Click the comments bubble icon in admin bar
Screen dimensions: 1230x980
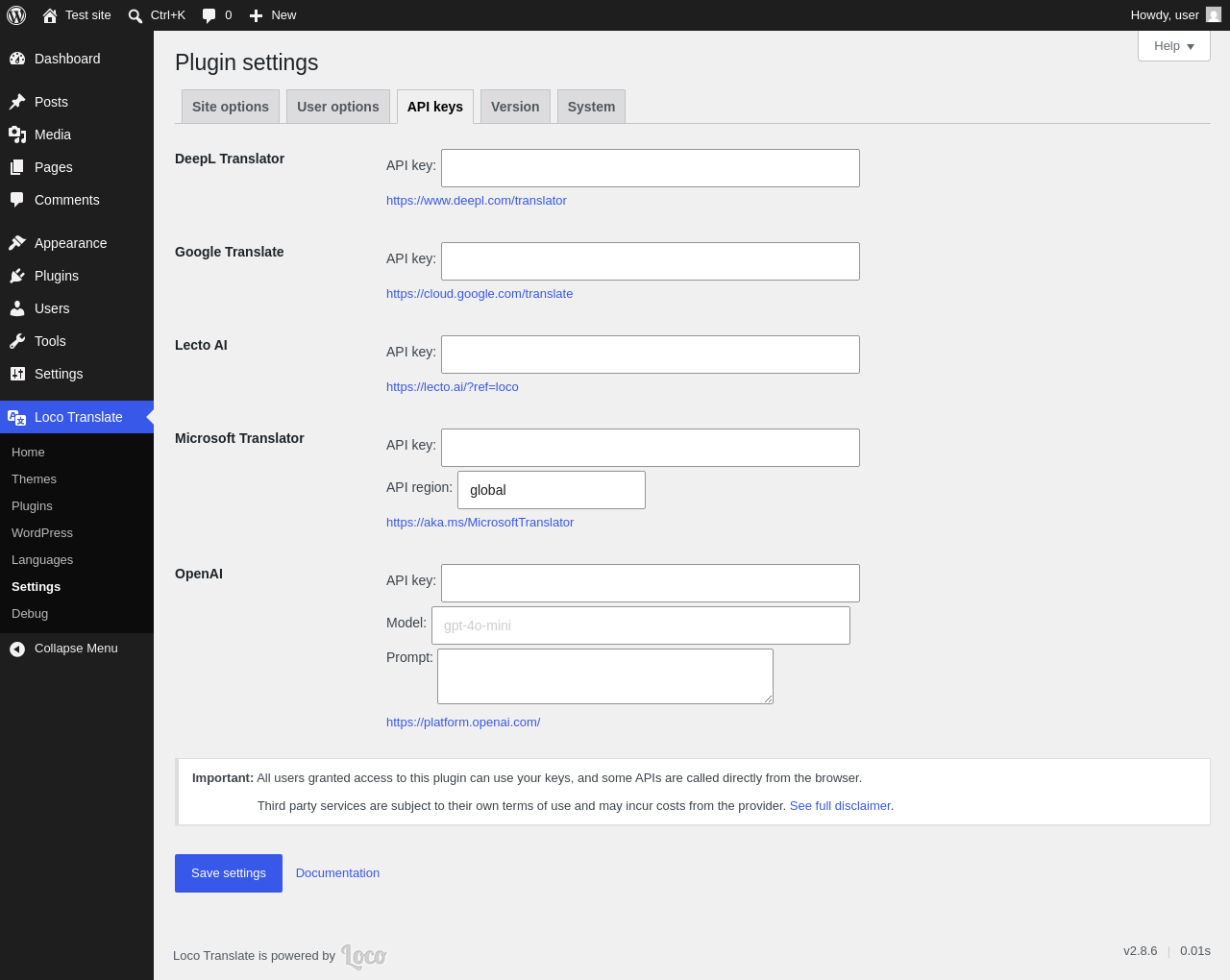pos(209,15)
